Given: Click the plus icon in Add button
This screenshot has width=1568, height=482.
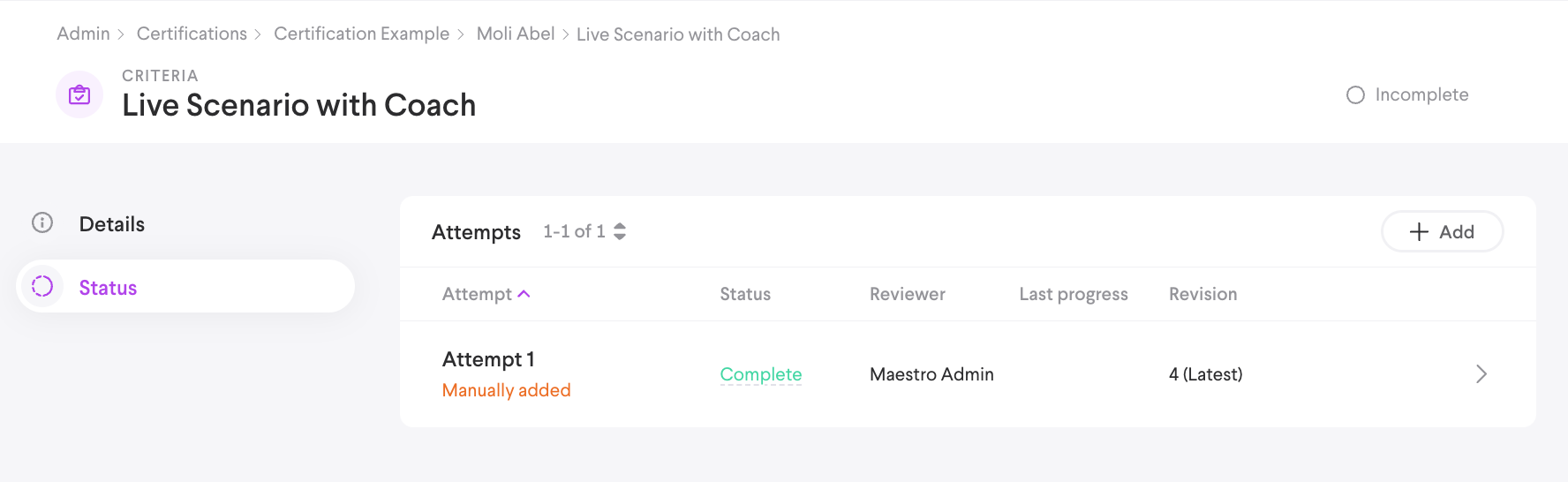Looking at the screenshot, I should [1418, 231].
